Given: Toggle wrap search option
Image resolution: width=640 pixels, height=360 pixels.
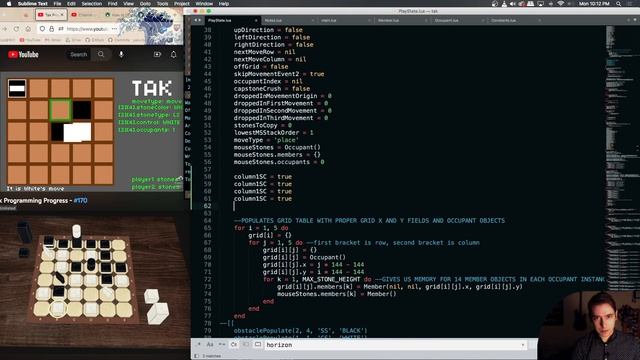Looking at the screenshot, I should 233,345.
